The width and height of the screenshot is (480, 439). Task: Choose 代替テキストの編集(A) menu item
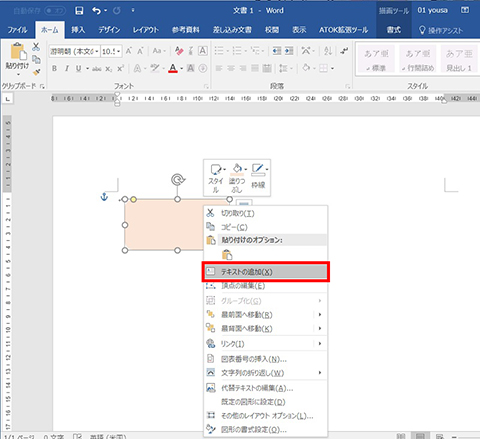265,388
